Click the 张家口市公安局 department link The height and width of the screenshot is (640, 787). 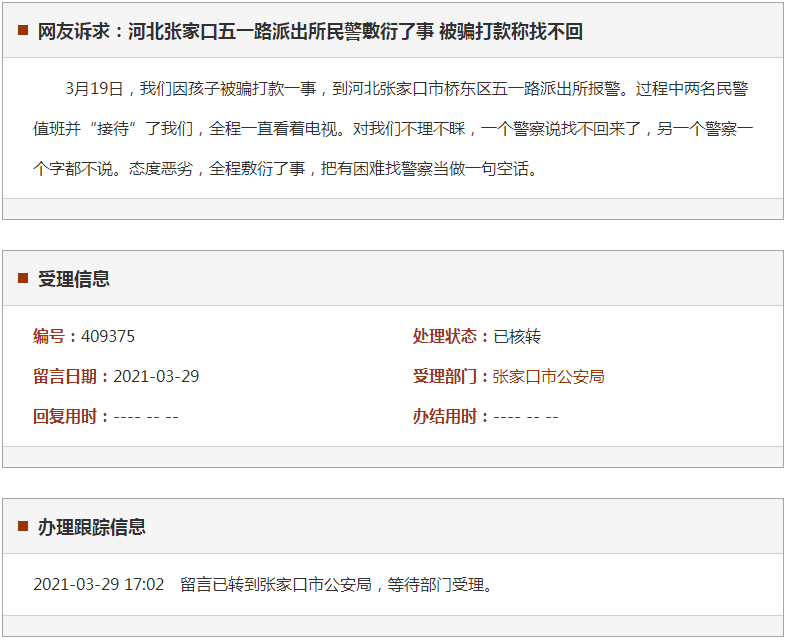pyautogui.click(x=548, y=377)
